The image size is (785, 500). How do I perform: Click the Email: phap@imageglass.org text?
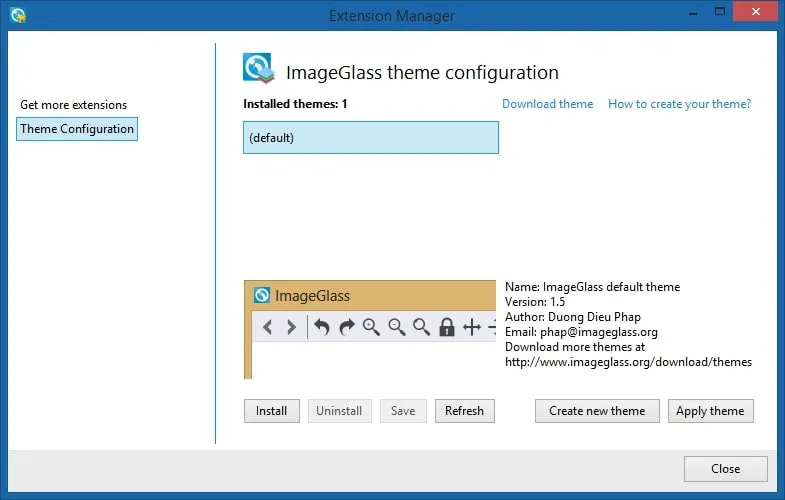[x=581, y=332]
